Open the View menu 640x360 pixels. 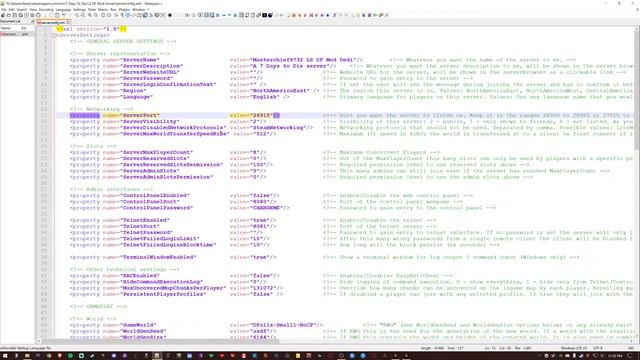33,9
